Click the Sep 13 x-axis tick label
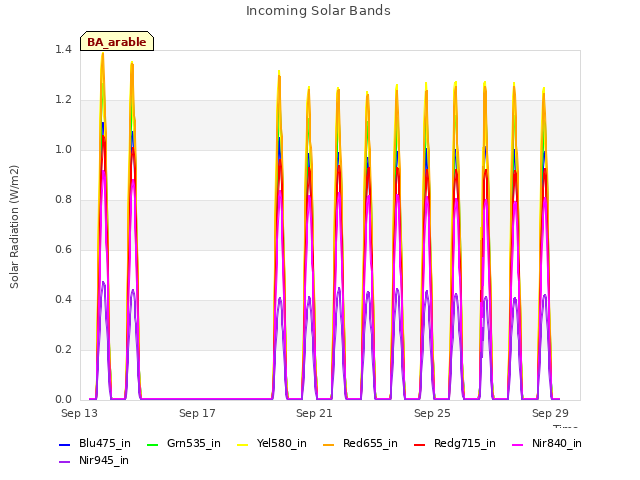 (x=79, y=413)
